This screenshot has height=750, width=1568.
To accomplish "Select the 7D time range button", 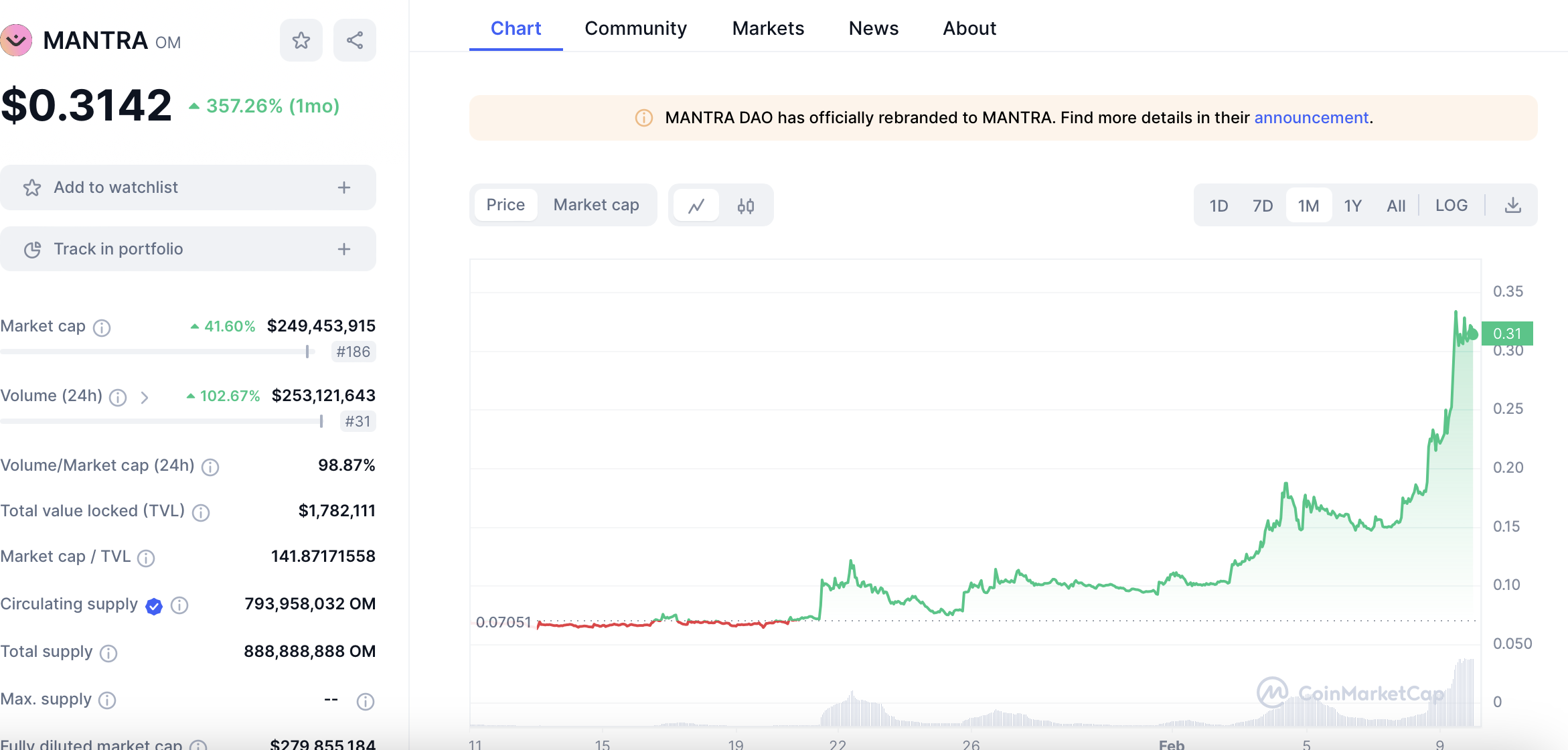I will click(1262, 206).
